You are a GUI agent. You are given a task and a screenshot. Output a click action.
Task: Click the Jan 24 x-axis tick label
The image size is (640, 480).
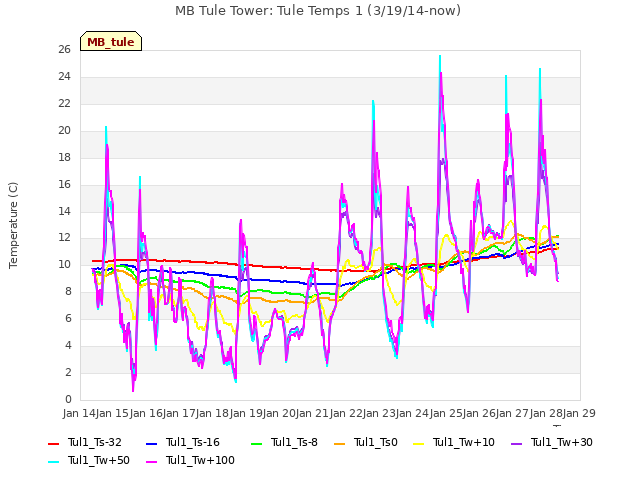[413, 413]
